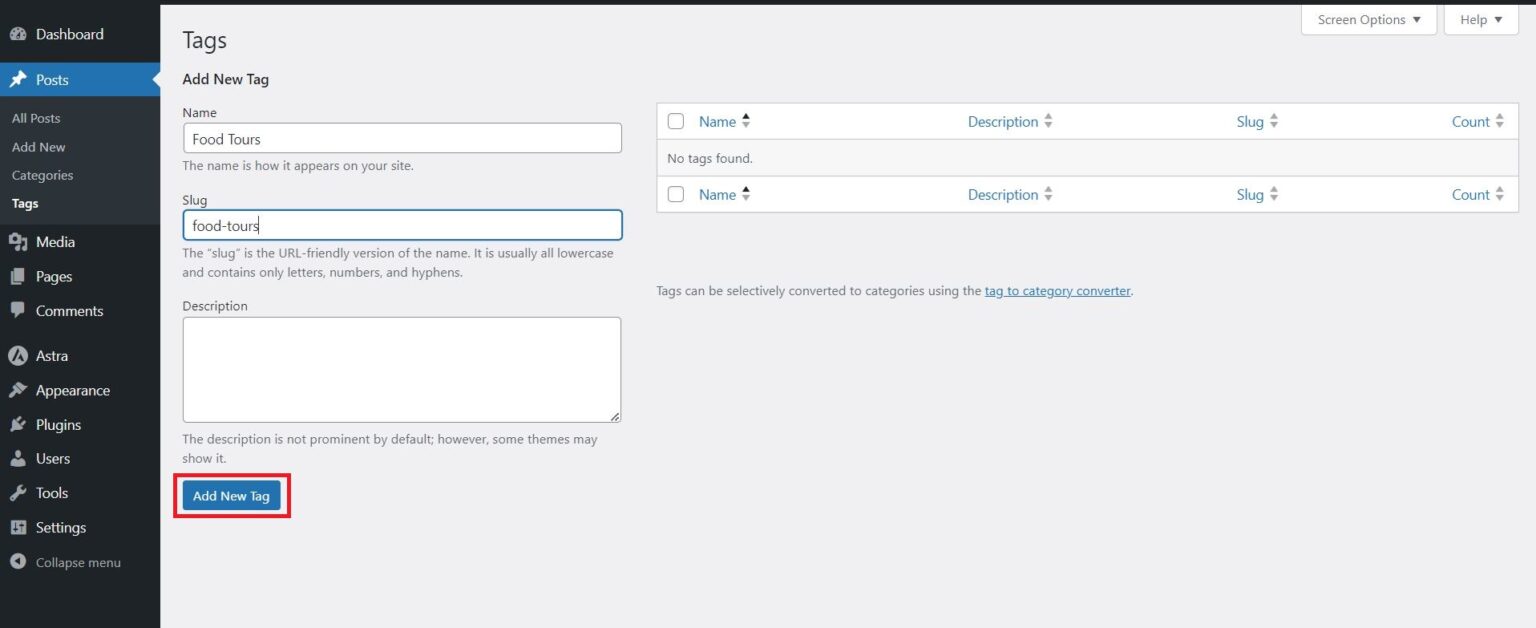The width and height of the screenshot is (1536, 628).
Task: Select the Plugins icon in sidebar
Action: pos(19,424)
